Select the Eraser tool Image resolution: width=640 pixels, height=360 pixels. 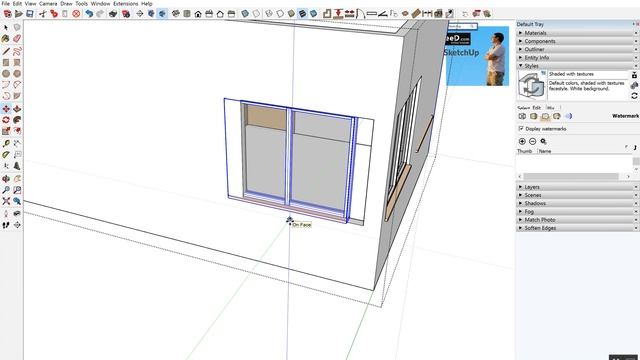pos(17,39)
